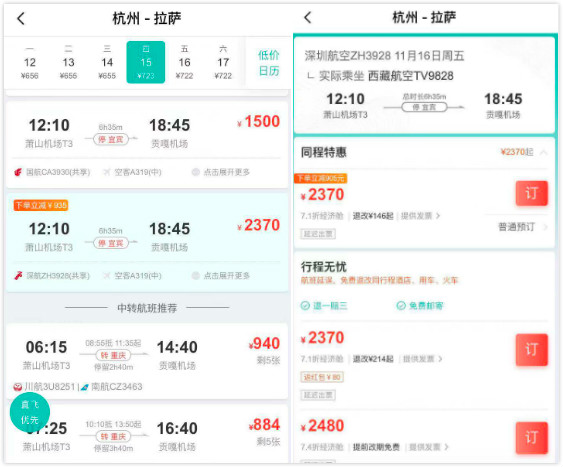The height and width of the screenshot is (467, 563).
Task: Tap the 退一赔三 check mark icon
Action: tap(305, 306)
